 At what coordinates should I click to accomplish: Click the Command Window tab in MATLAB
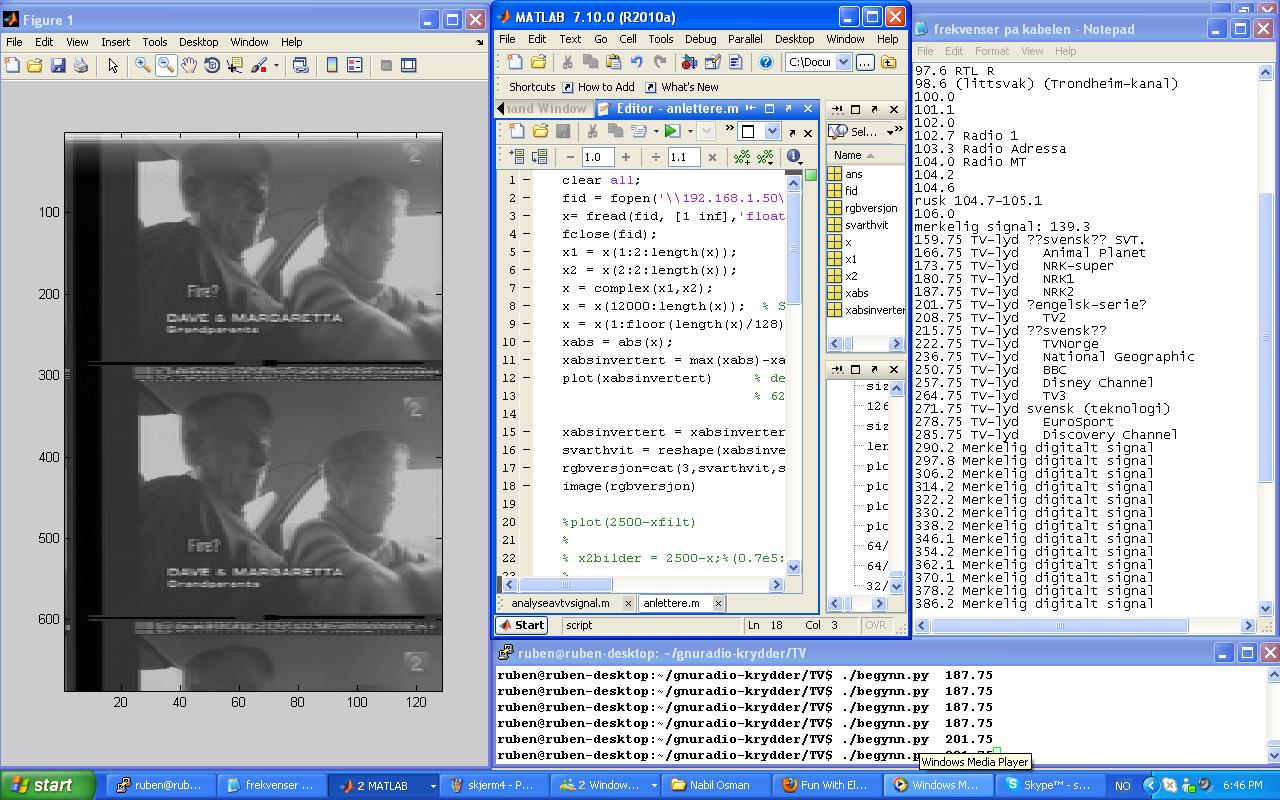pos(546,108)
